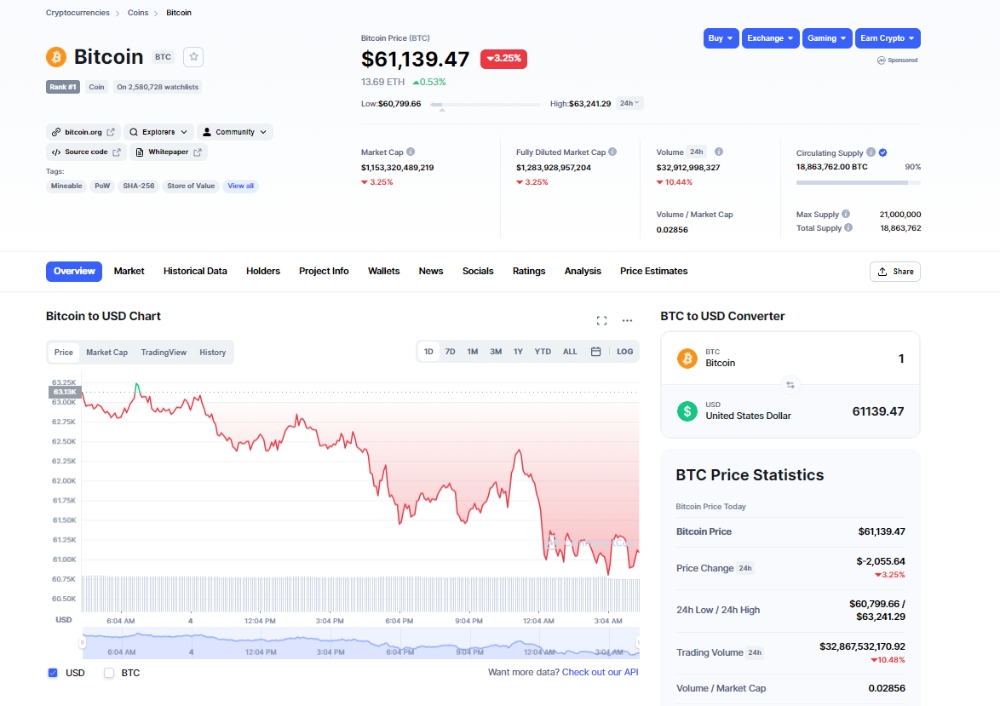The width and height of the screenshot is (1000, 706).
Task: Open the 24h low/high period dropdown
Action: [x=629, y=103]
